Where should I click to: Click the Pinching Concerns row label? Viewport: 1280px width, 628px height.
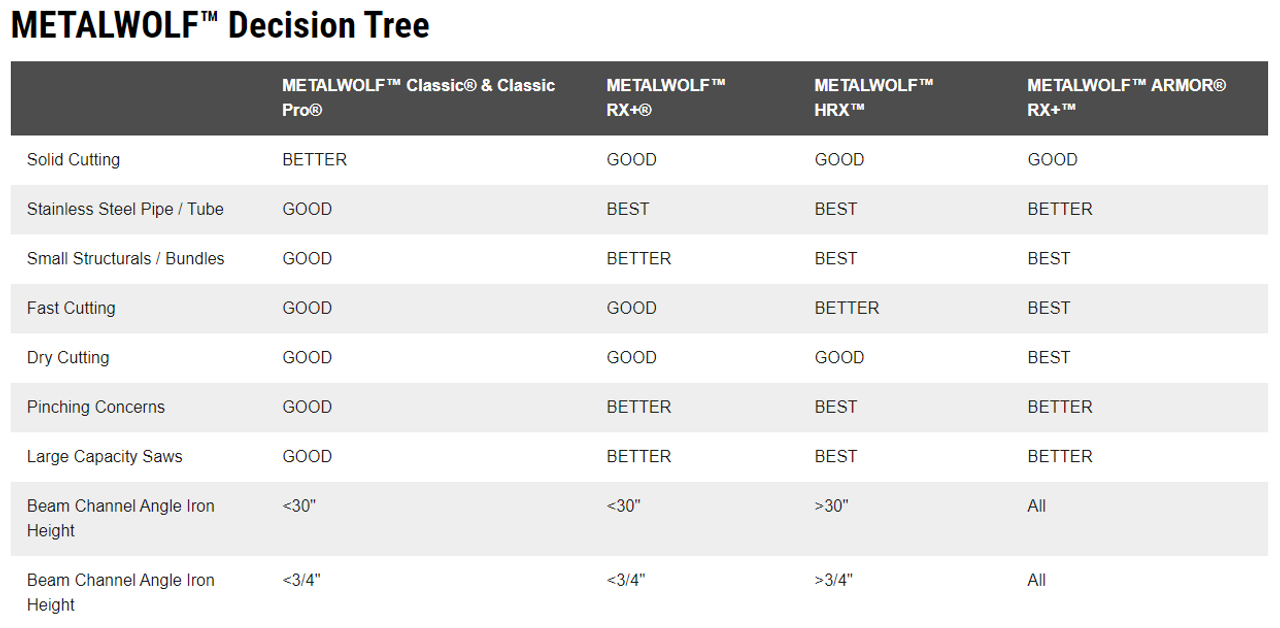95,407
